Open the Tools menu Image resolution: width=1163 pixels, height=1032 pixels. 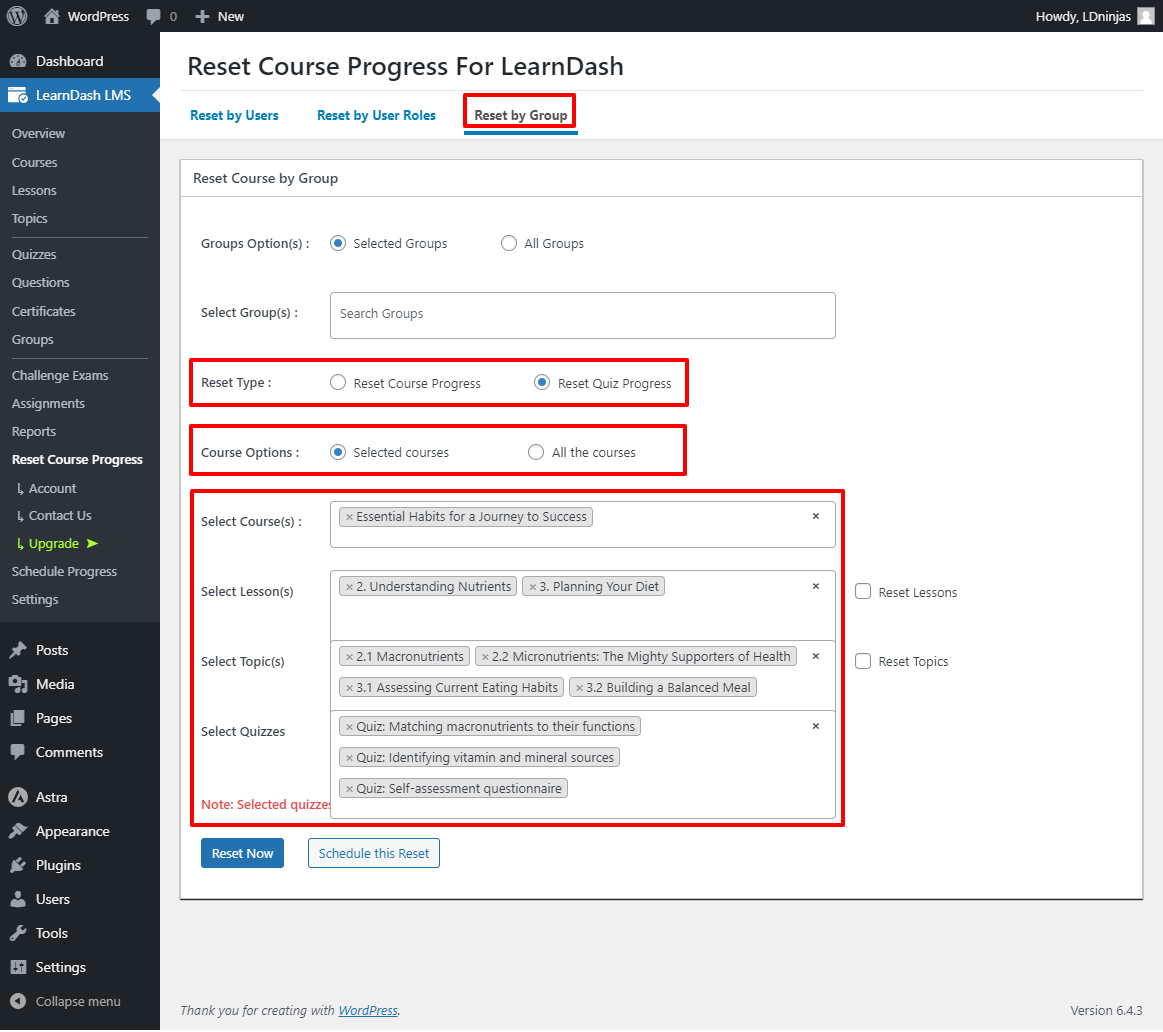coord(79,934)
